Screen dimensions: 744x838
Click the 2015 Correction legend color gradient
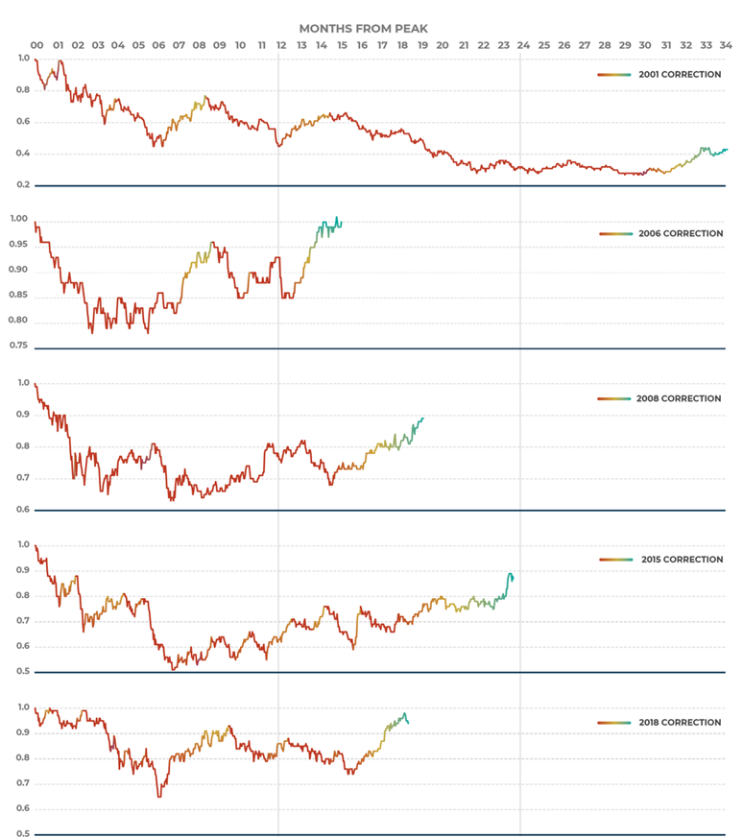click(x=615, y=560)
